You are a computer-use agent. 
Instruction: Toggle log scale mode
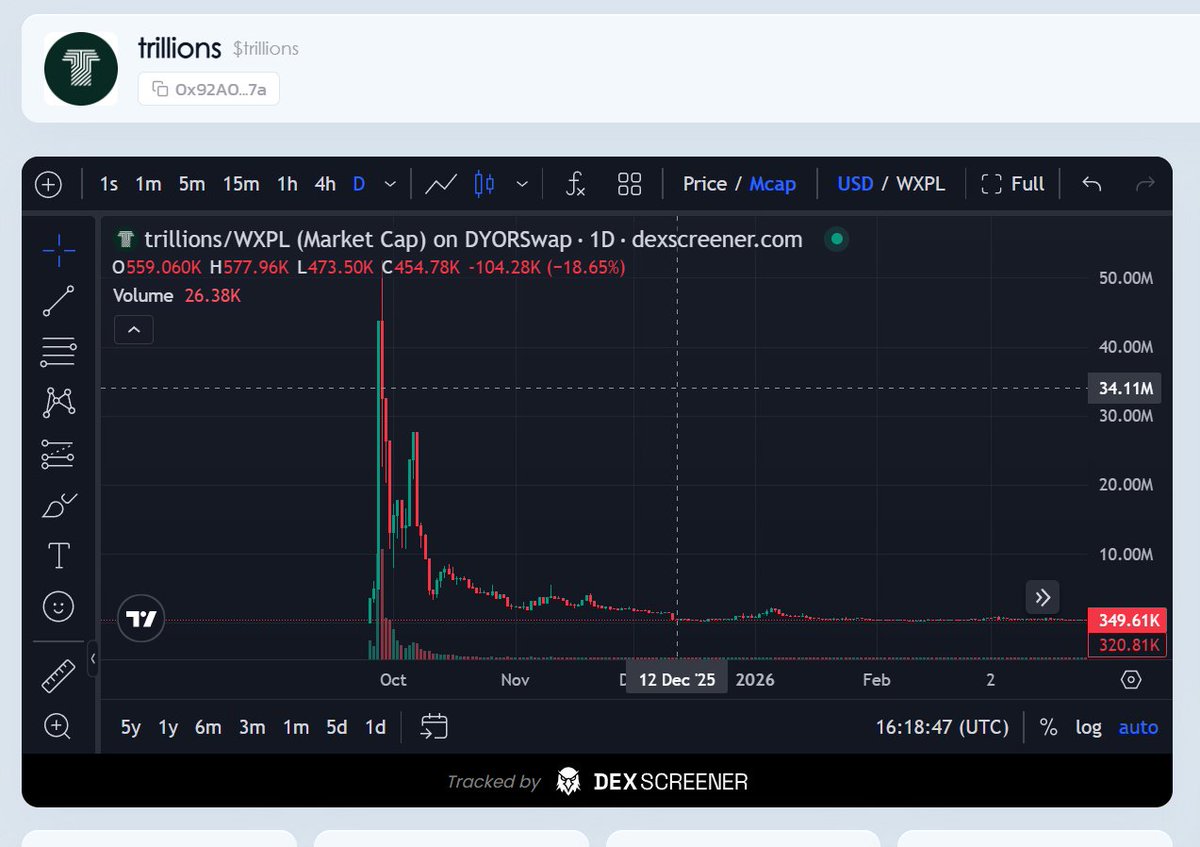(x=1088, y=727)
